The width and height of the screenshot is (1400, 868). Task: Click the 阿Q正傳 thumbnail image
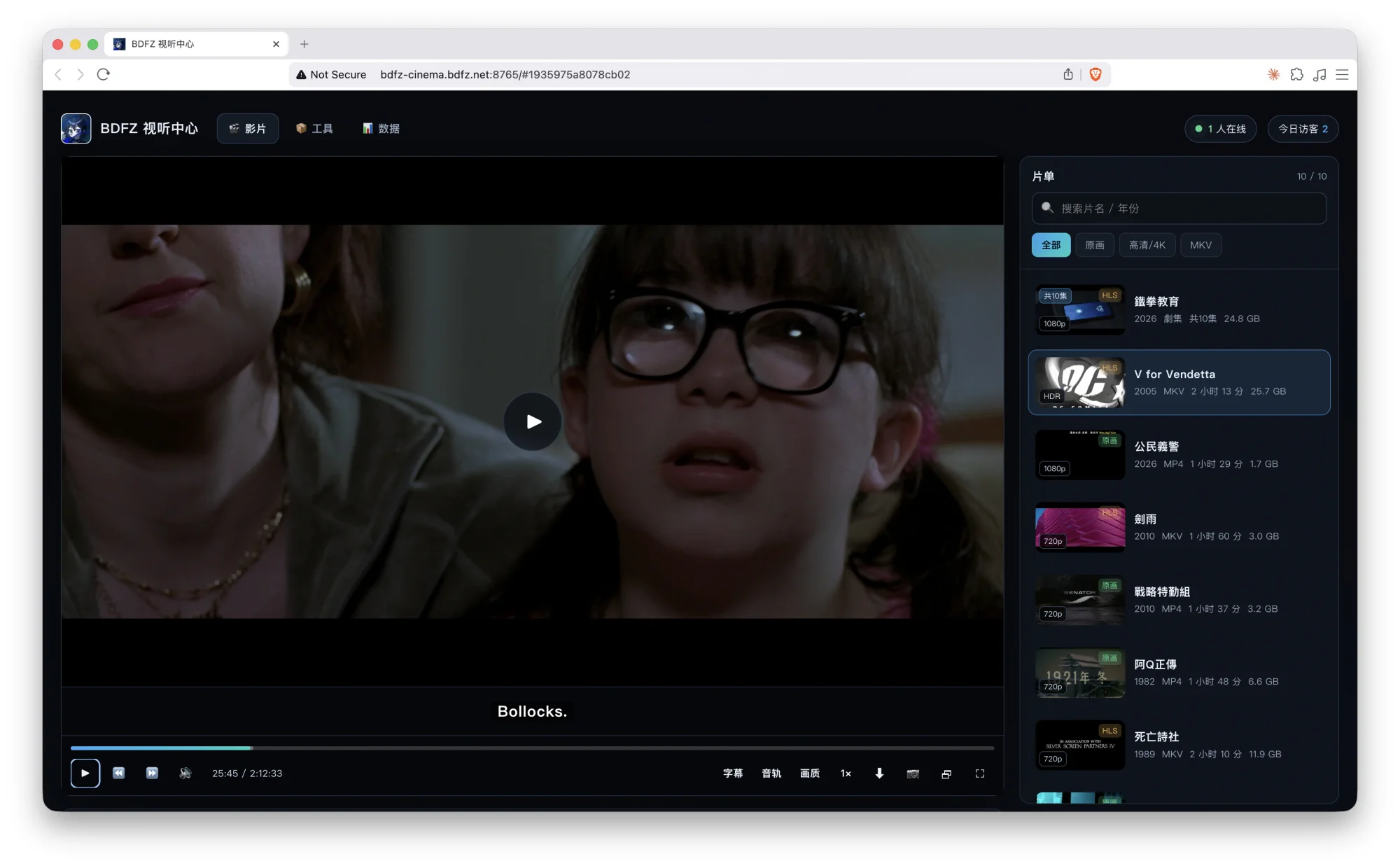[1080, 673]
